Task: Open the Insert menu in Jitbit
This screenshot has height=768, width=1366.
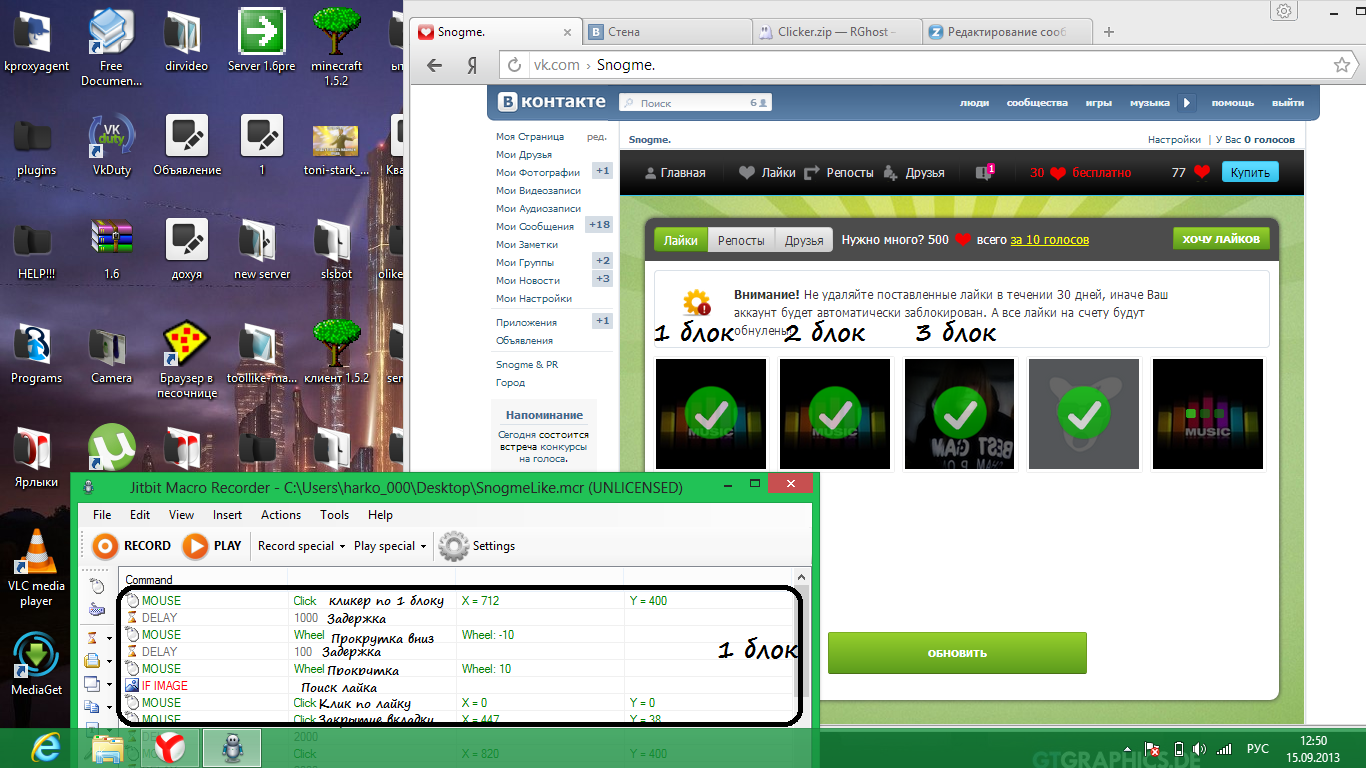Action: tap(227, 515)
